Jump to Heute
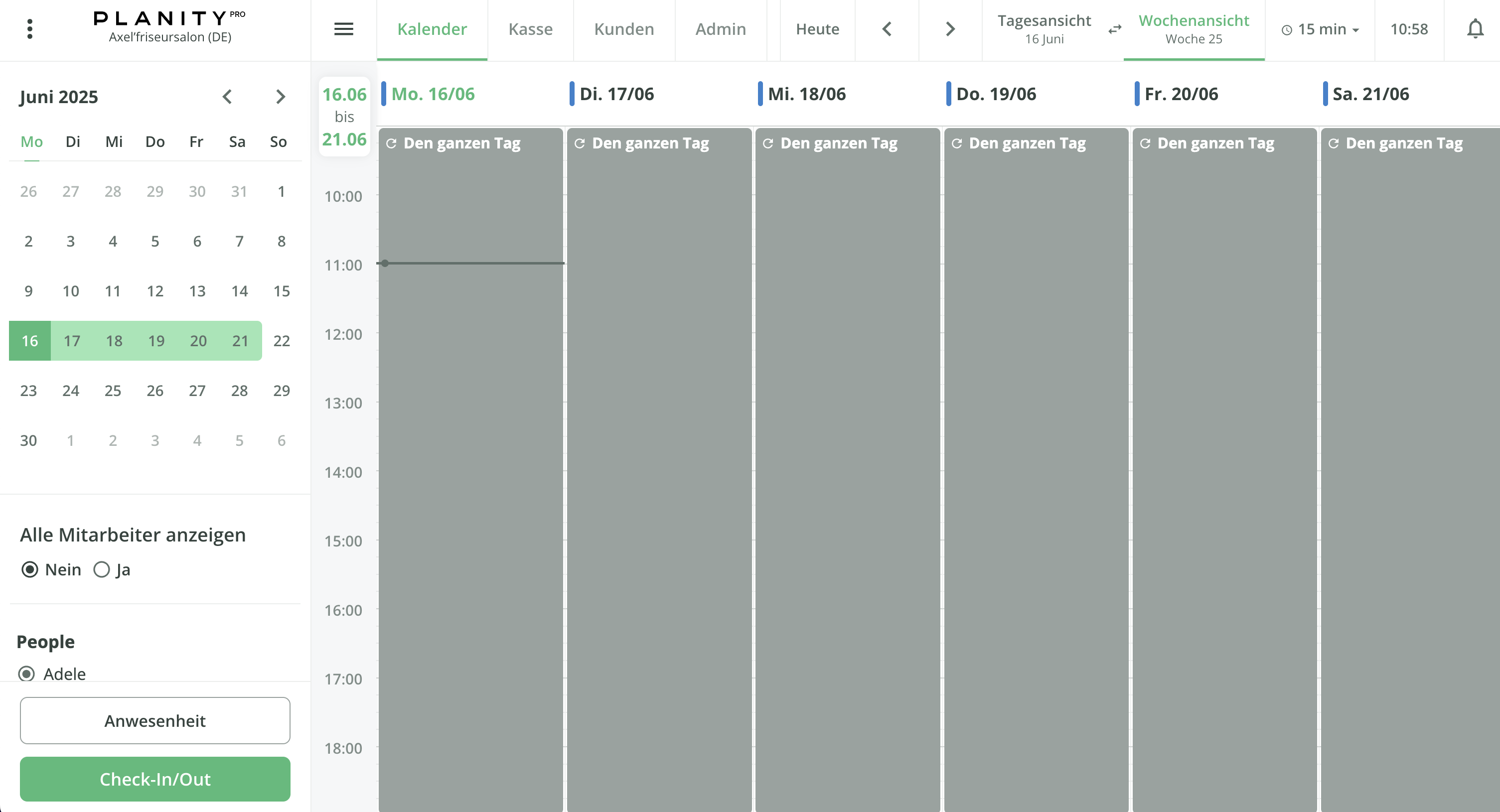 [x=818, y=29]
